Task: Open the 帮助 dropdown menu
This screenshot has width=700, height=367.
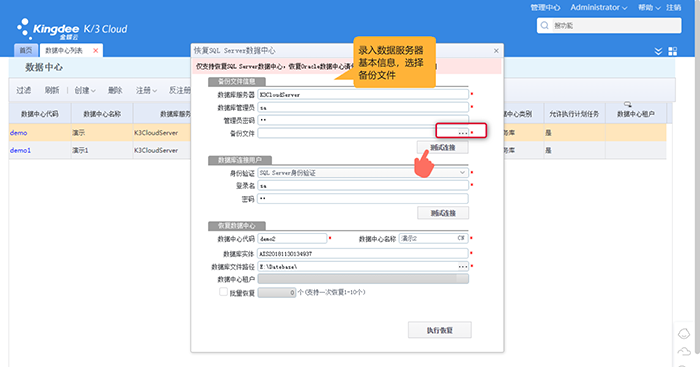Action: pos(649,8)
